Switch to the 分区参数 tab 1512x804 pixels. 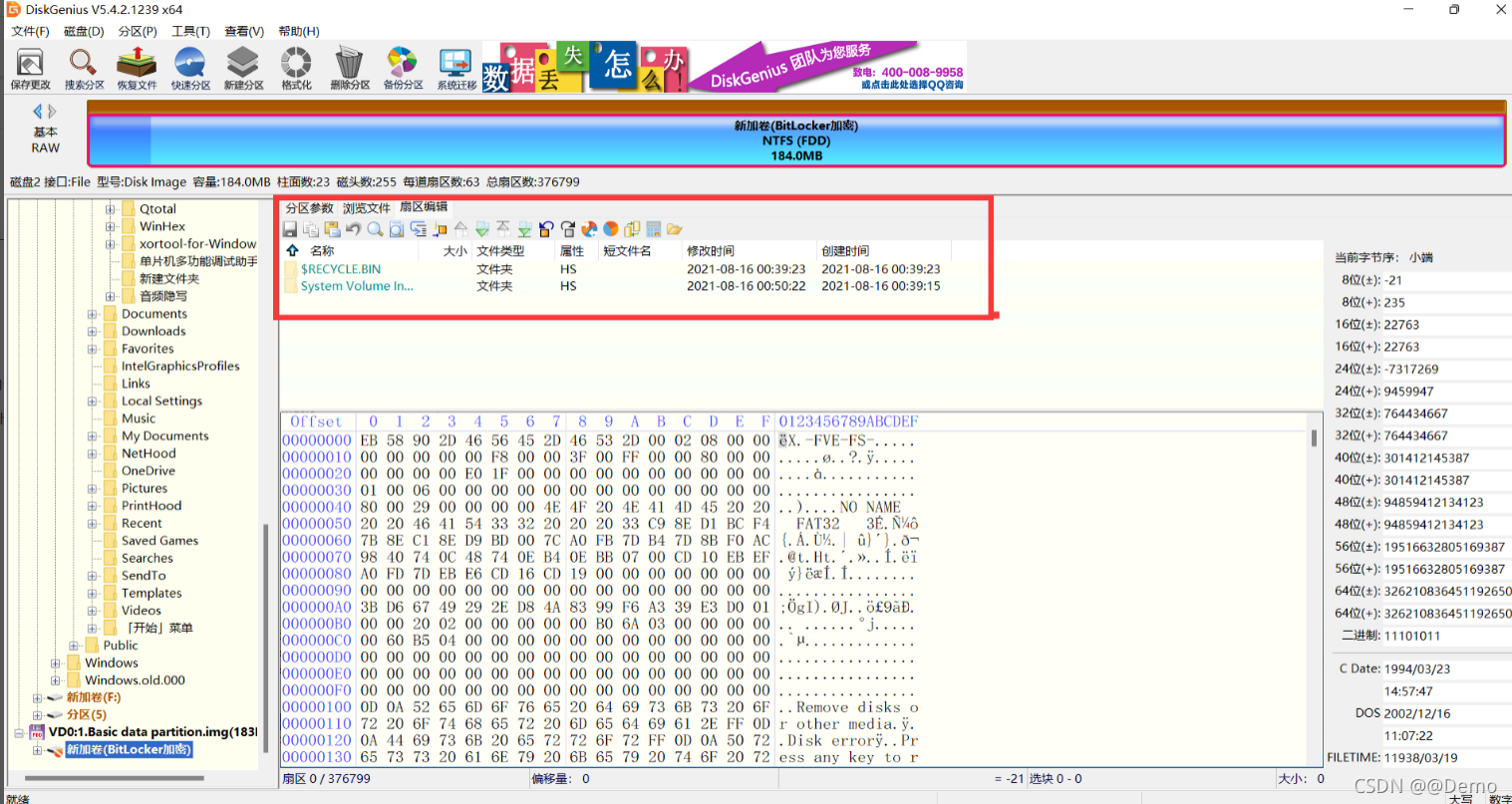[309, 208]
